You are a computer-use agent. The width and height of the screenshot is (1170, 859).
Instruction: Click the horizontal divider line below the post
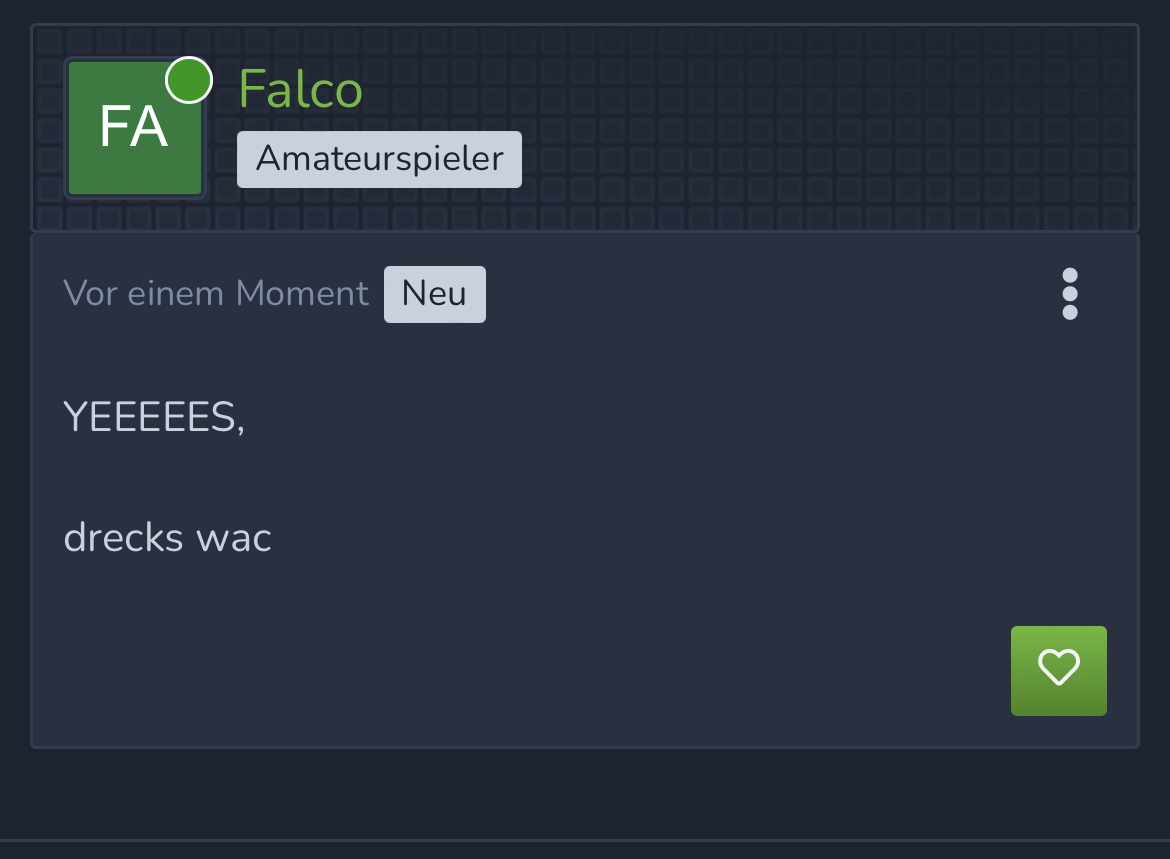585,840
